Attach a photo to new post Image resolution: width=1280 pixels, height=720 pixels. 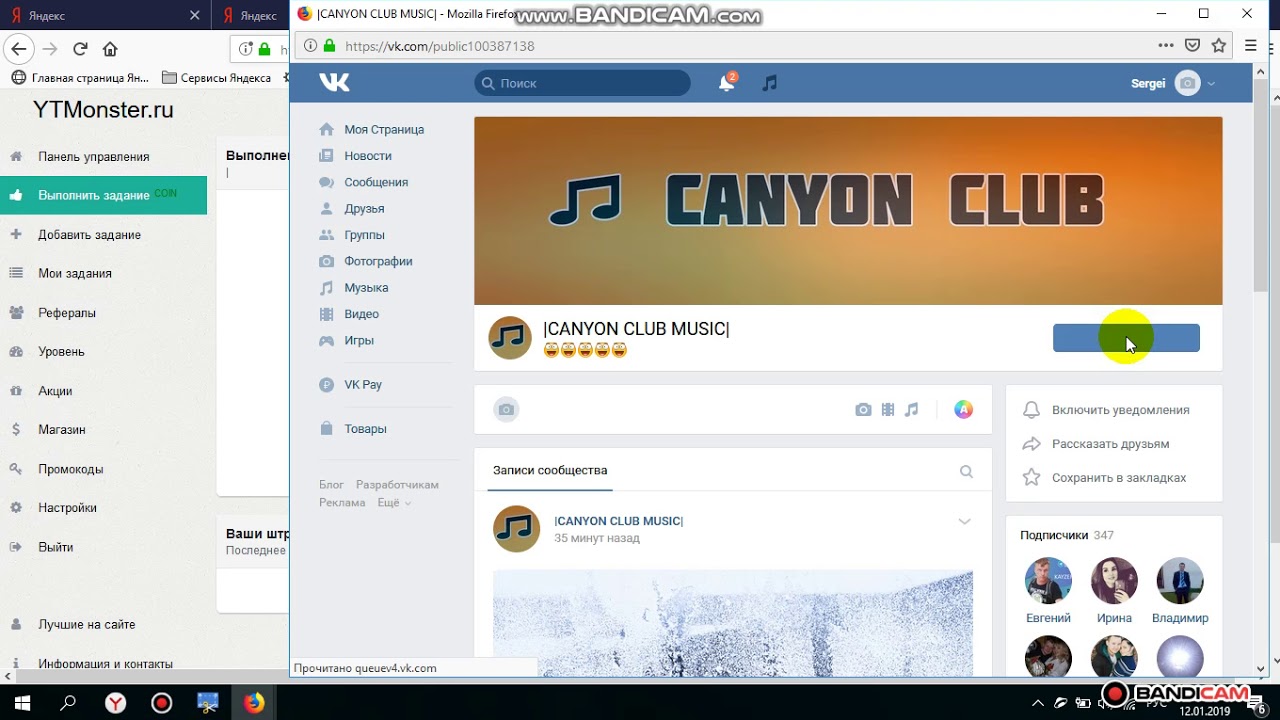click(x=863, y=410)
